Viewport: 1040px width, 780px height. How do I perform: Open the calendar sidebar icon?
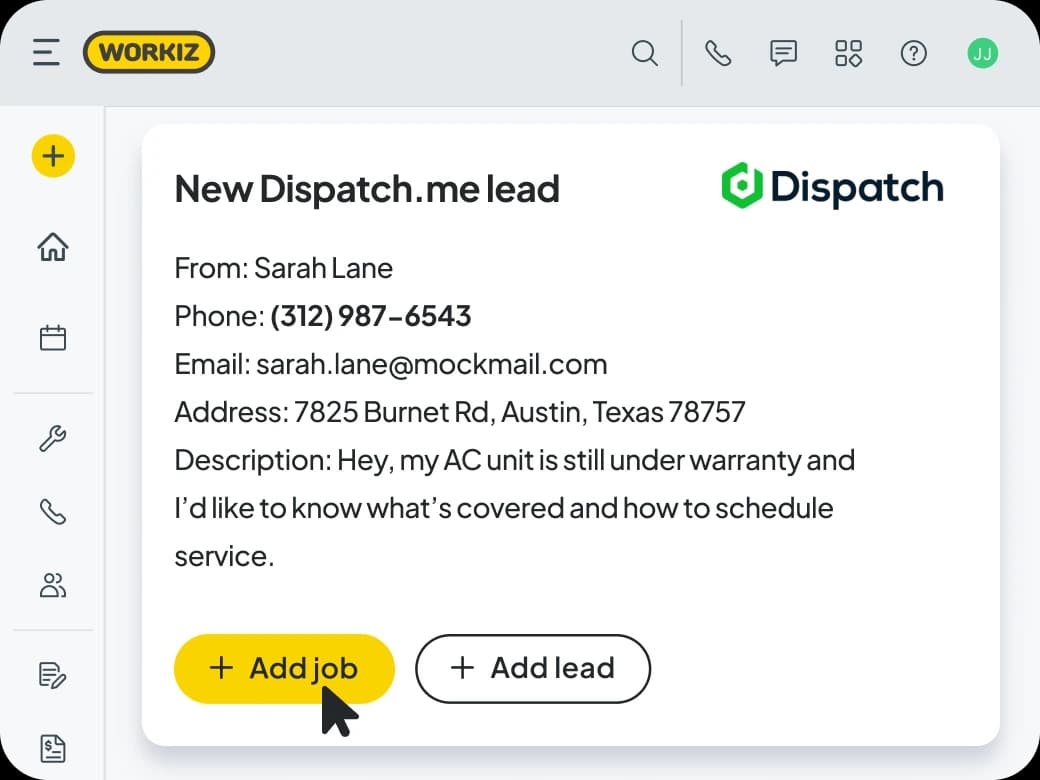52,337
